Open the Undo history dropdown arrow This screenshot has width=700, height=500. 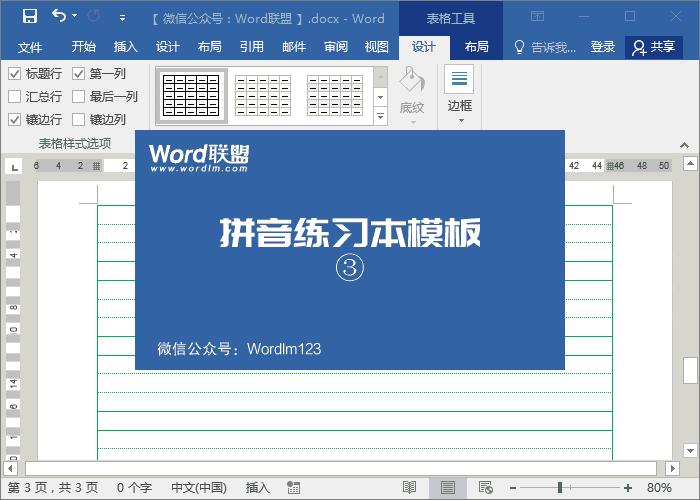point(75,16)
